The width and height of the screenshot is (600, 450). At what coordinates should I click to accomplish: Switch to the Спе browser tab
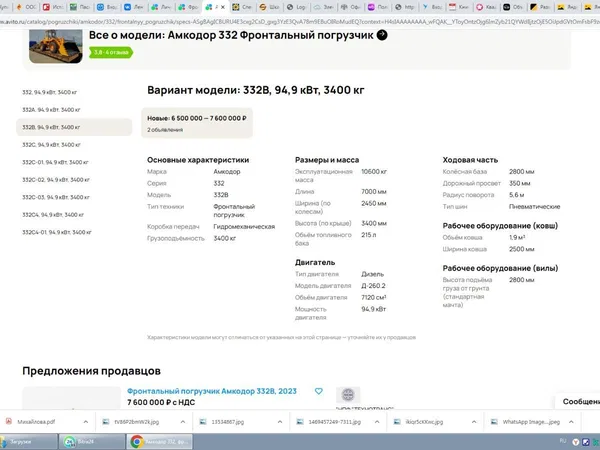tap(242, 7)
